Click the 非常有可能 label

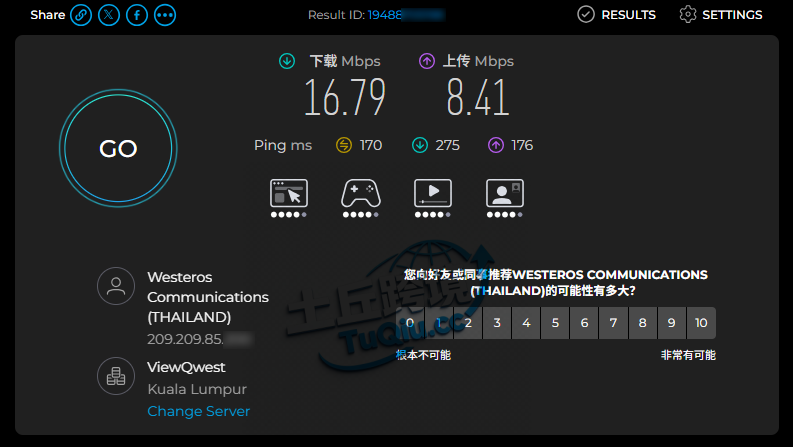(688, 355)
